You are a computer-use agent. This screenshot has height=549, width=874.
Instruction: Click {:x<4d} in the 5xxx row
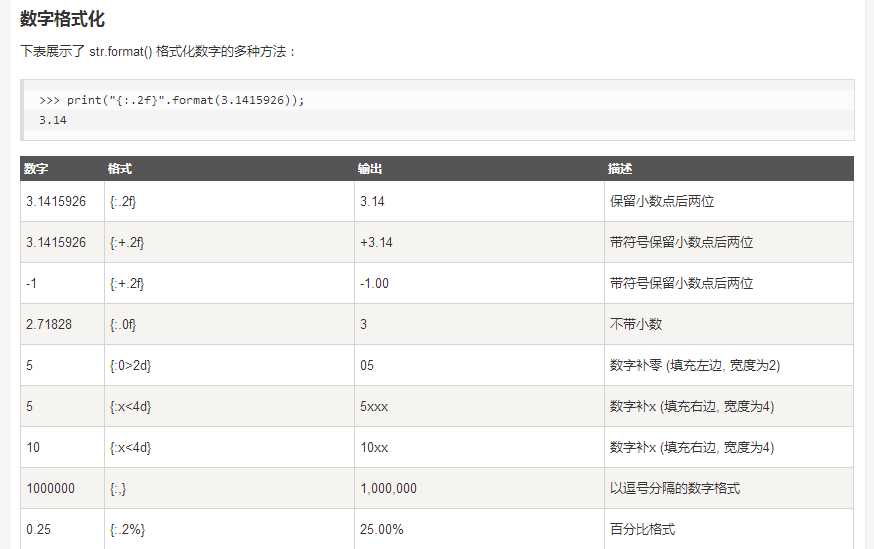pyautogui.click(x=131, y=406)
